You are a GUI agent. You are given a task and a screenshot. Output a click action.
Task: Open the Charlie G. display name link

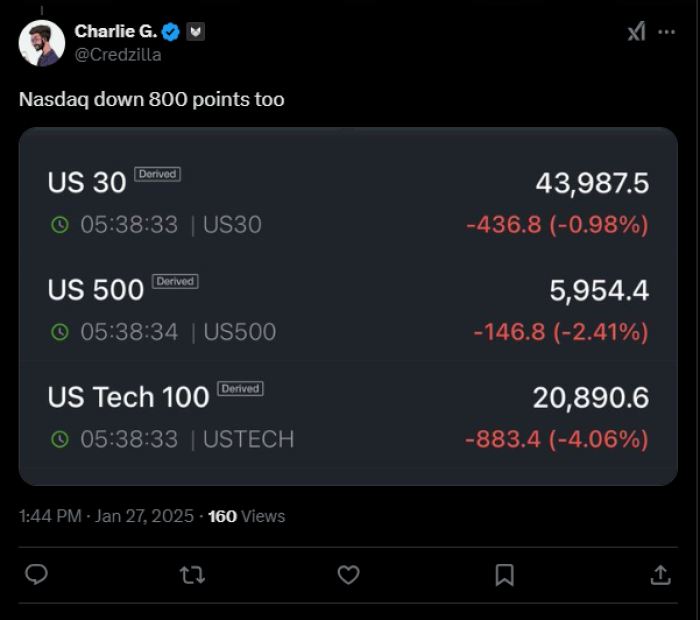point(116,31)
